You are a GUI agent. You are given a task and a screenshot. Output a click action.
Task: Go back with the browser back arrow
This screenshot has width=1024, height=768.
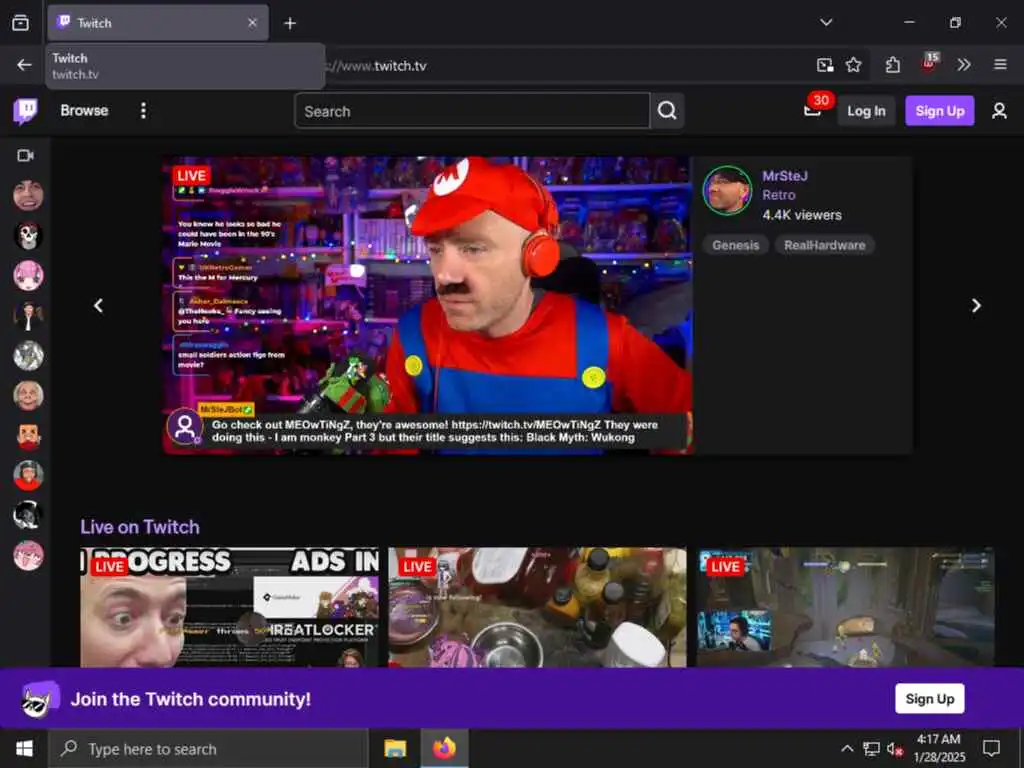coord(24,65)
